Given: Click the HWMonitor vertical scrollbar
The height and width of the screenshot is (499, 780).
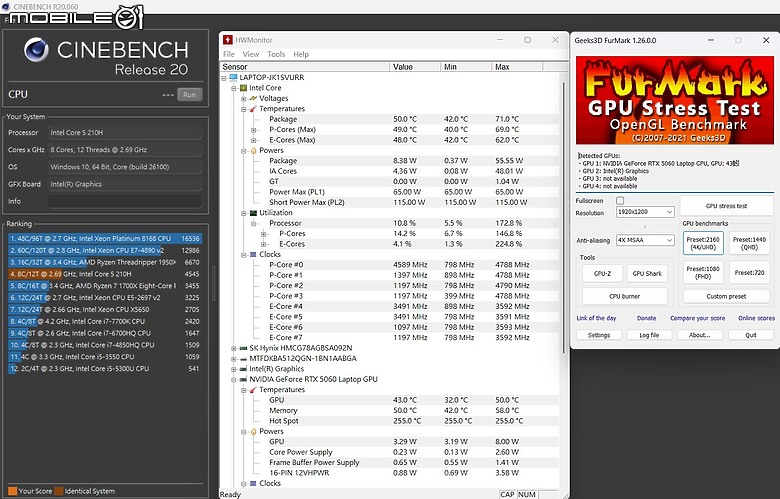Looking at the screenshot, I should point(563,219).
